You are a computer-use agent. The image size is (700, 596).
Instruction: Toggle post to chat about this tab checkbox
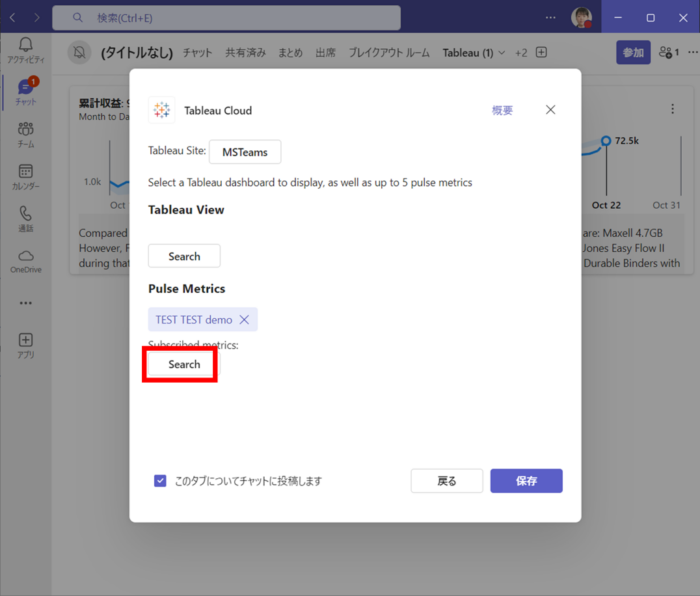pyautogui.click(x=160, y=481)
